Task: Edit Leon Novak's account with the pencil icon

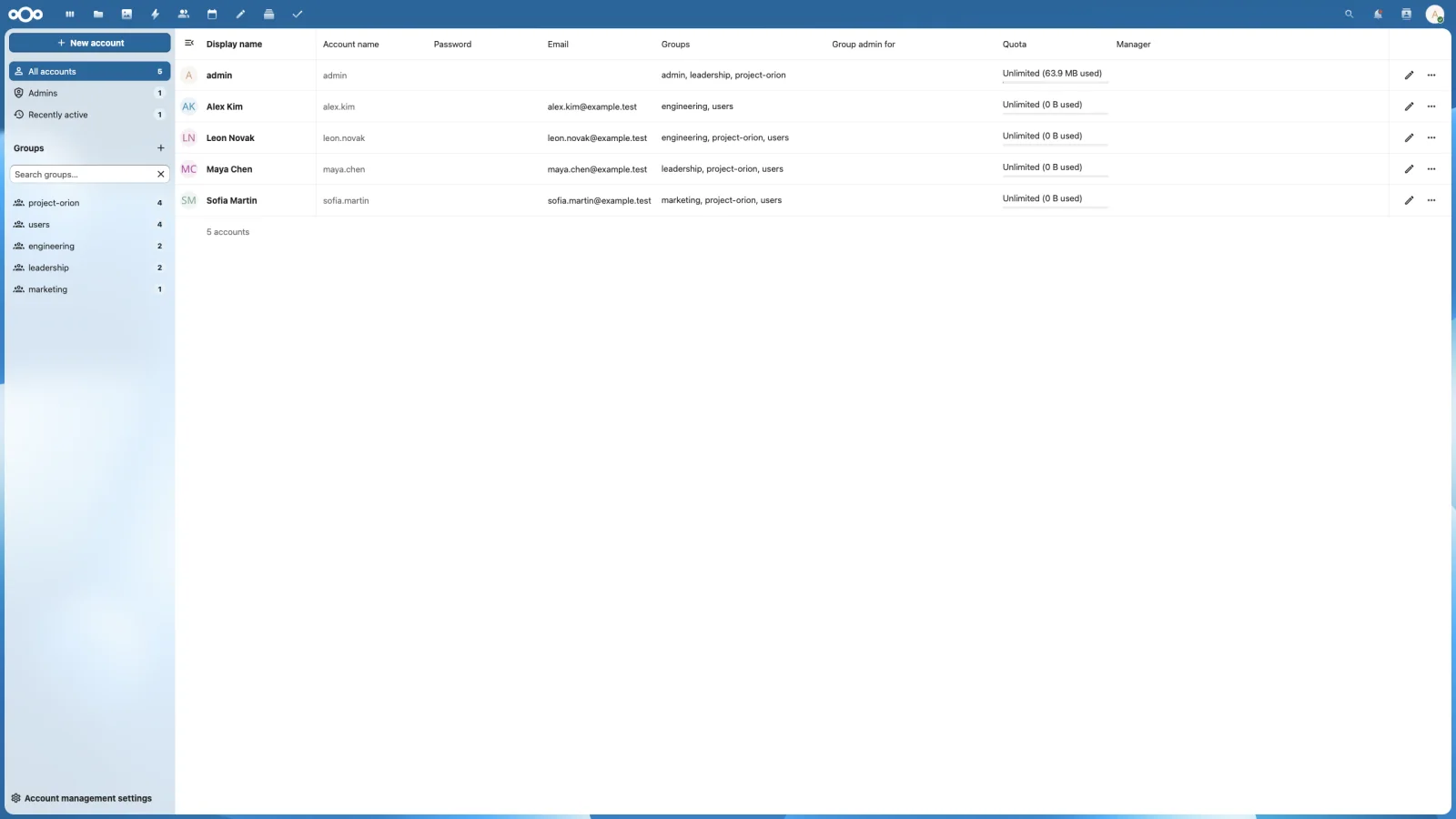Action: (x=1409, y=137)
